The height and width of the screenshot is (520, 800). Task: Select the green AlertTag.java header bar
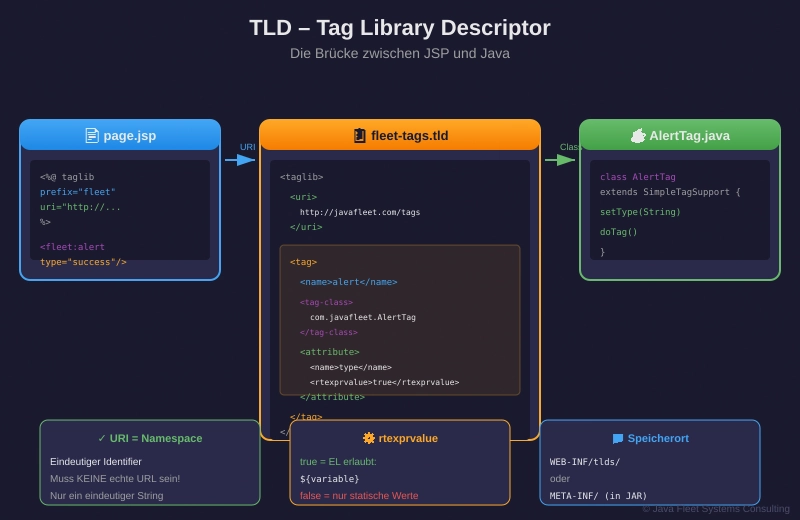point(680,135)
